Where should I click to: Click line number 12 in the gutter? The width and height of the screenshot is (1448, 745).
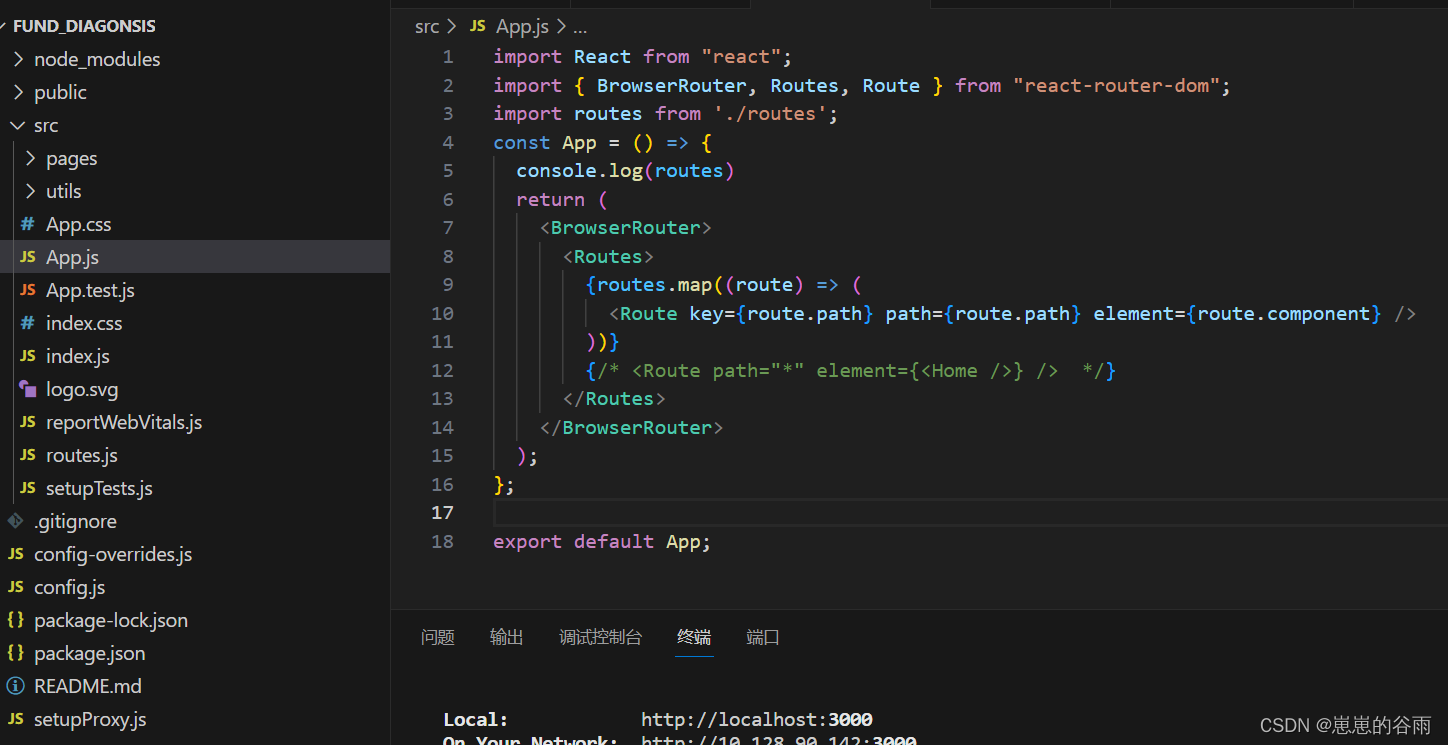[x=442, y=370]
